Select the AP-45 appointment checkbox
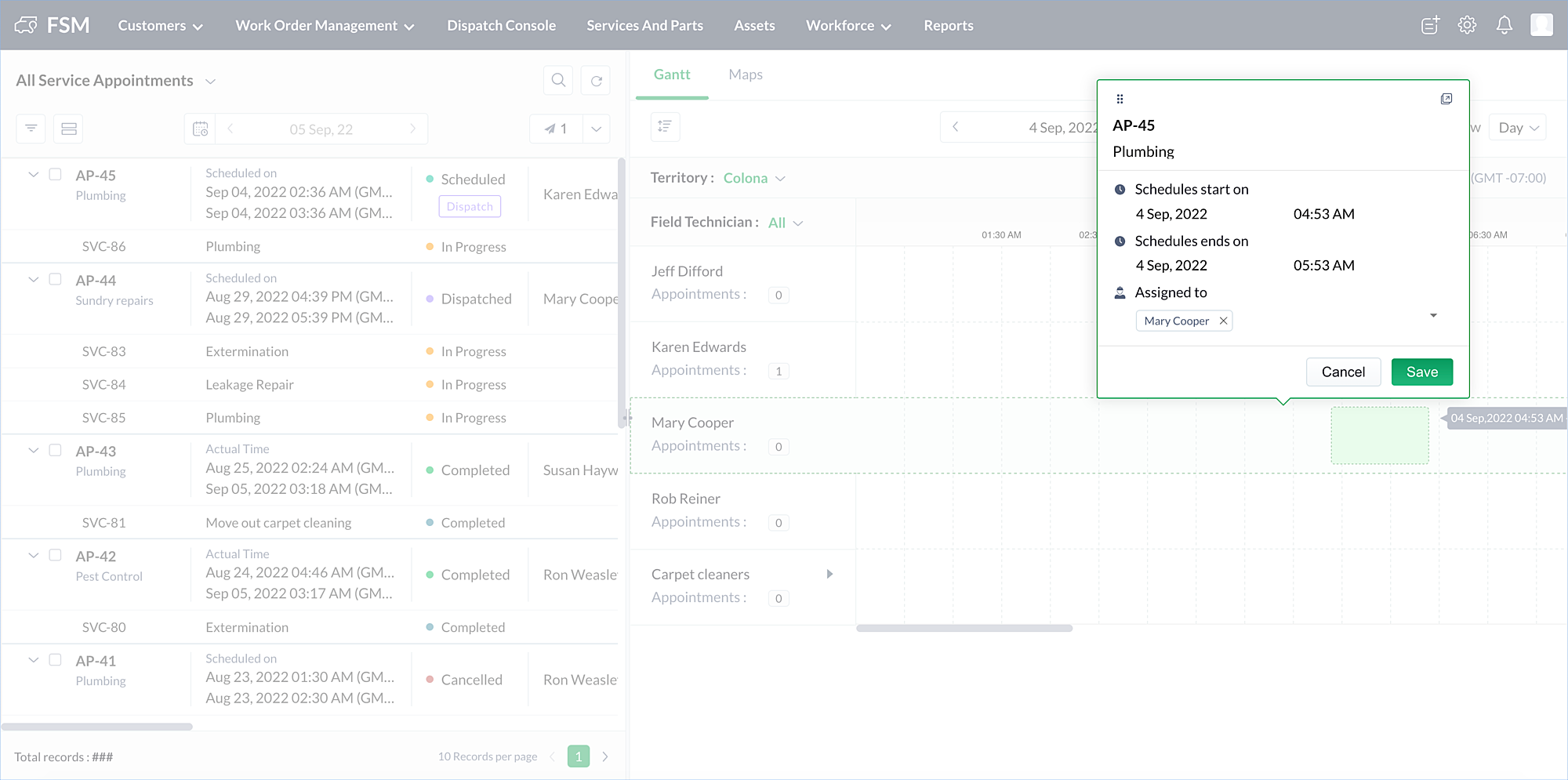The image size is (1568, 780). (x=55, y=175)
